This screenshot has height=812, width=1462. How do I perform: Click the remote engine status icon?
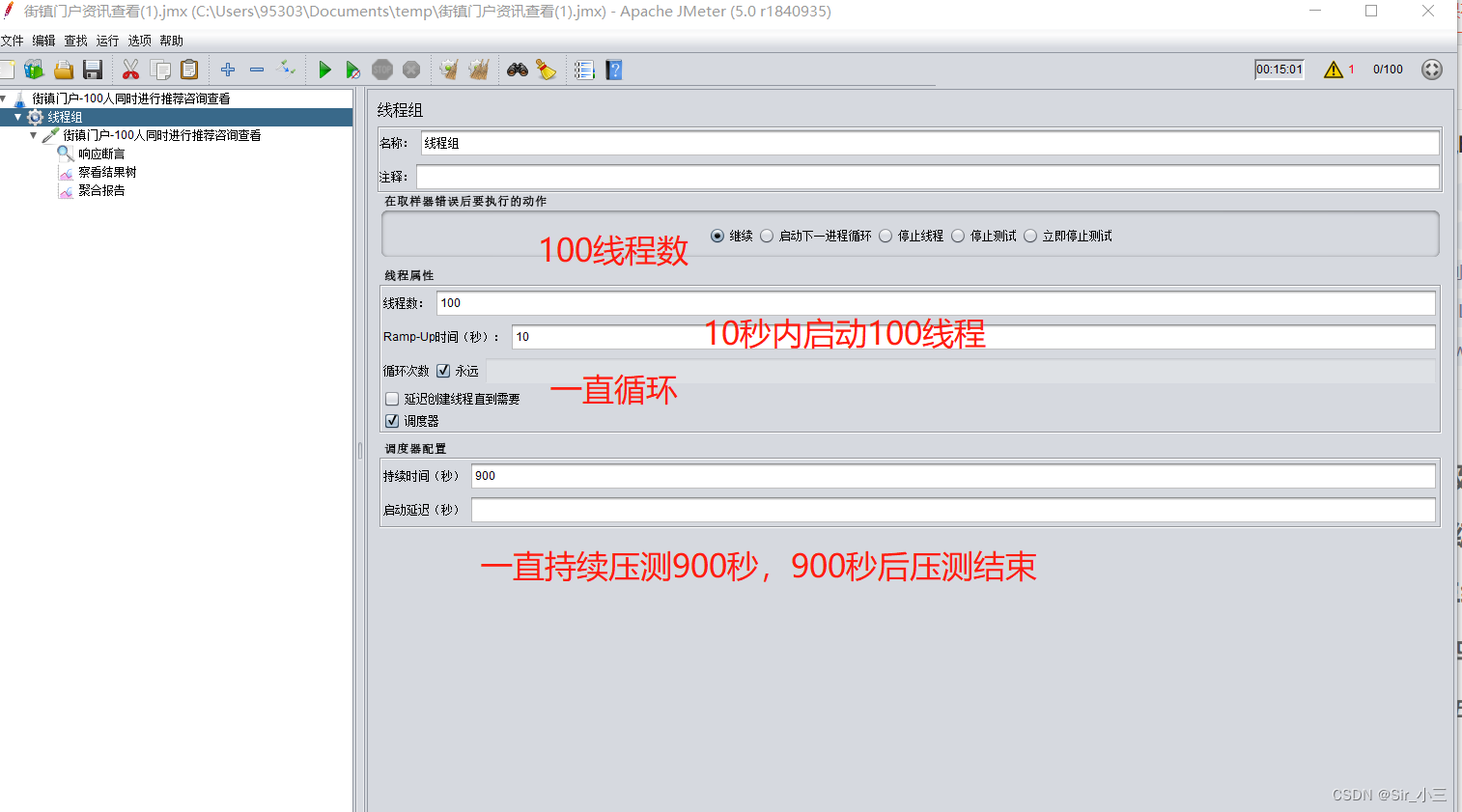pos(1432,70)
